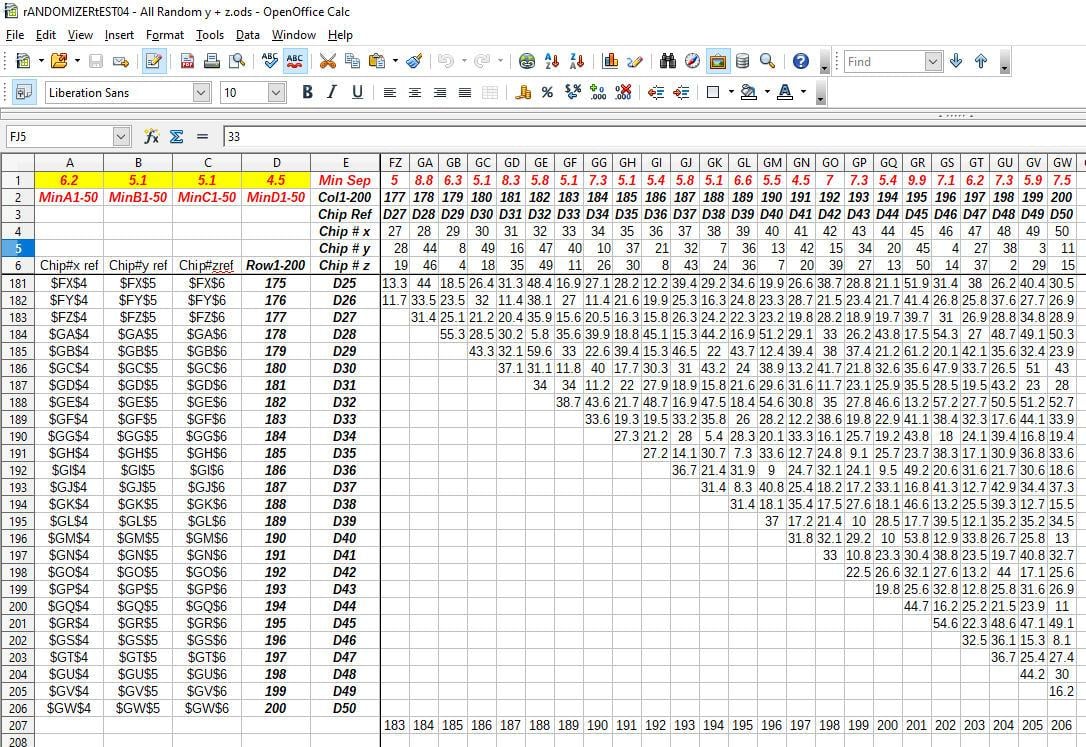Open the Format menu
This screenshot has width=1086, height=747.
click(165, 35)
